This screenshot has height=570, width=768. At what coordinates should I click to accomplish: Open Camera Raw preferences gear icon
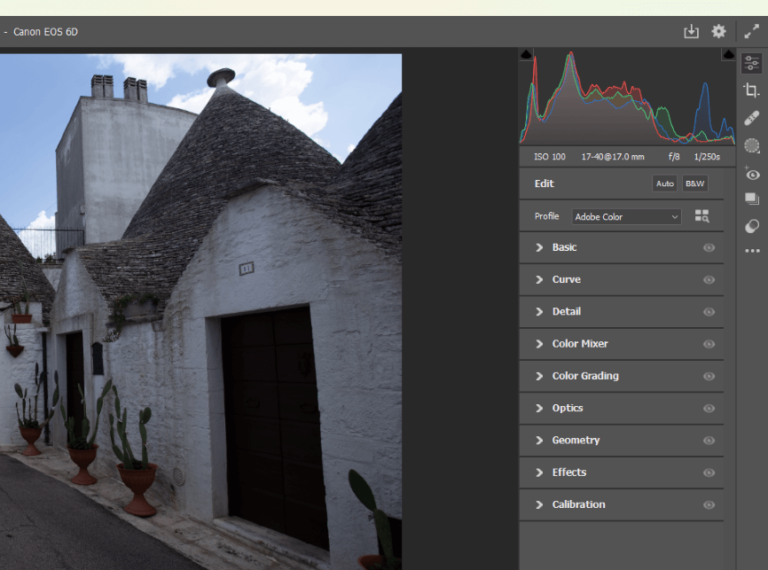click(x=719, y=32)
